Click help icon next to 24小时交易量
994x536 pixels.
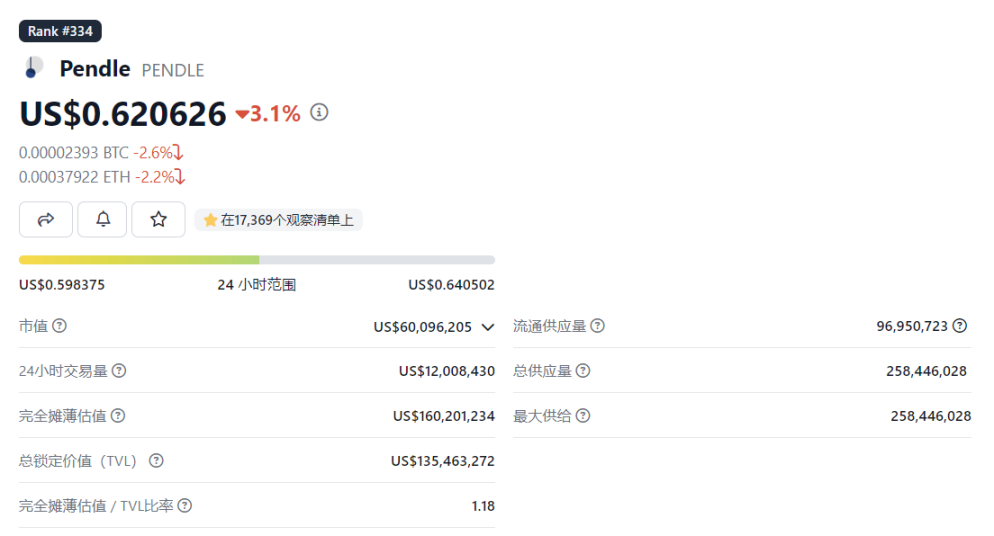click(x=119, y=371)
